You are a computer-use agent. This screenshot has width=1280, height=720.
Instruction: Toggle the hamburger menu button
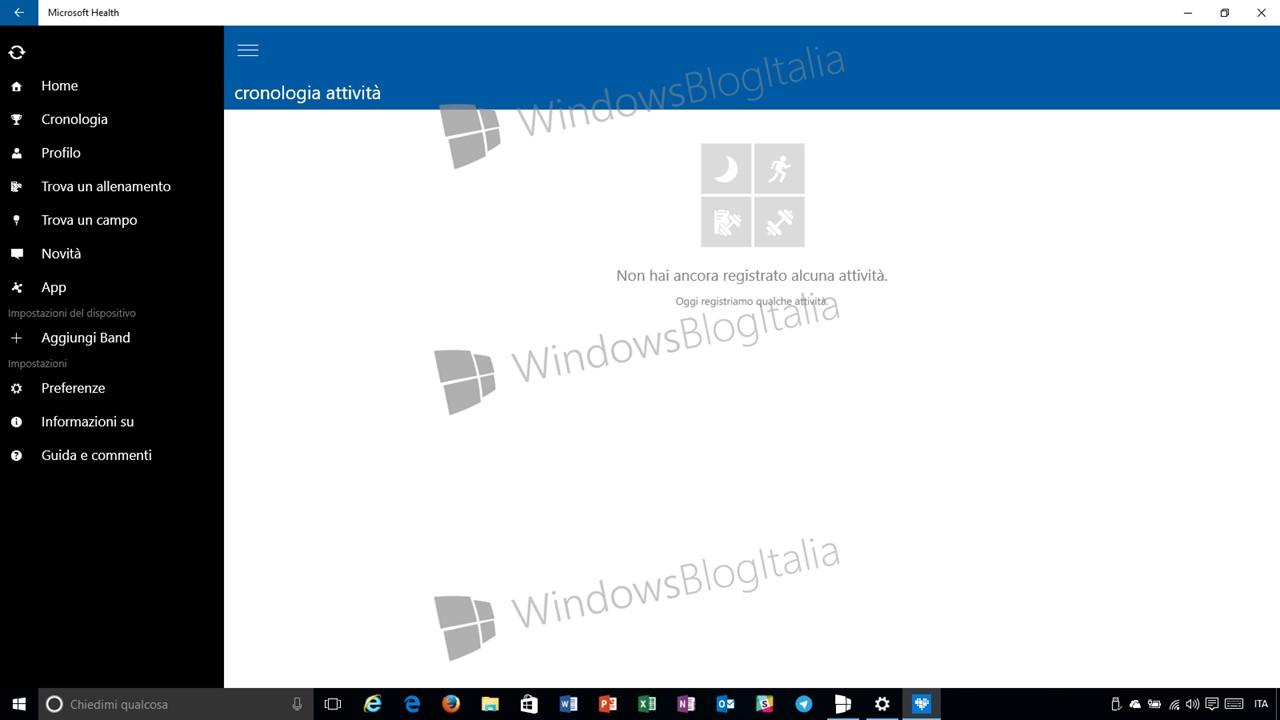[x=248, y=50]
